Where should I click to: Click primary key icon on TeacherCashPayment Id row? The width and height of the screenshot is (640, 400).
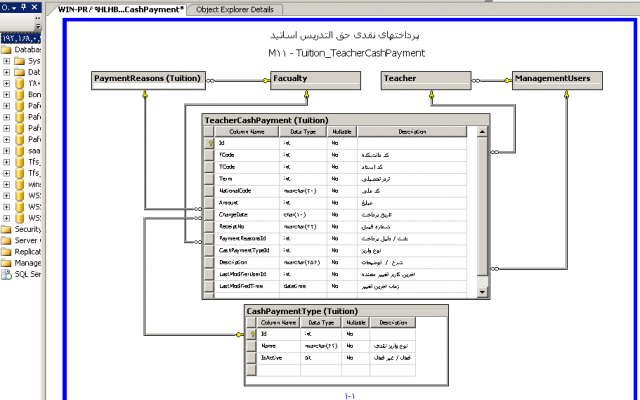[x=210, y=143]
